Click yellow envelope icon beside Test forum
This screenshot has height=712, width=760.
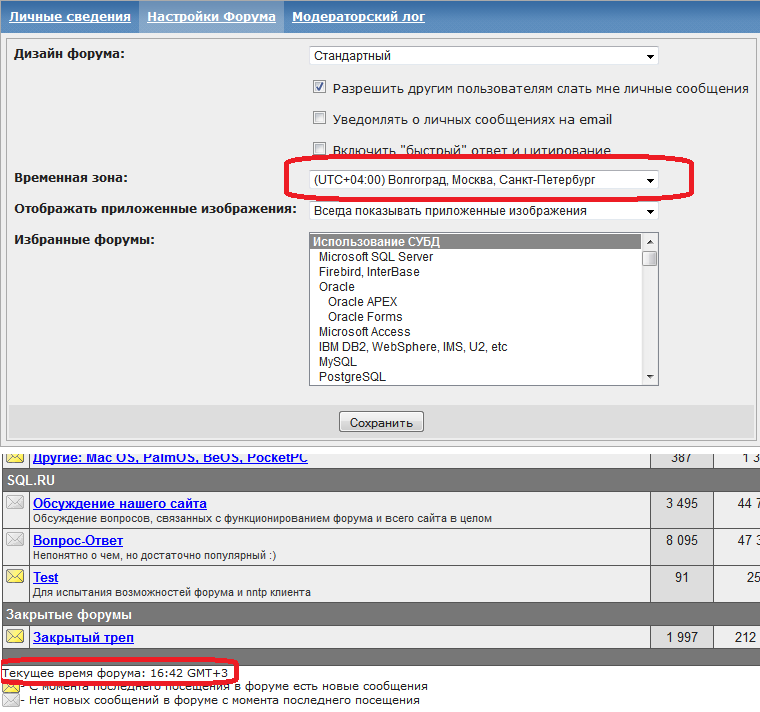pyautogui.click(x=15, y=577)
